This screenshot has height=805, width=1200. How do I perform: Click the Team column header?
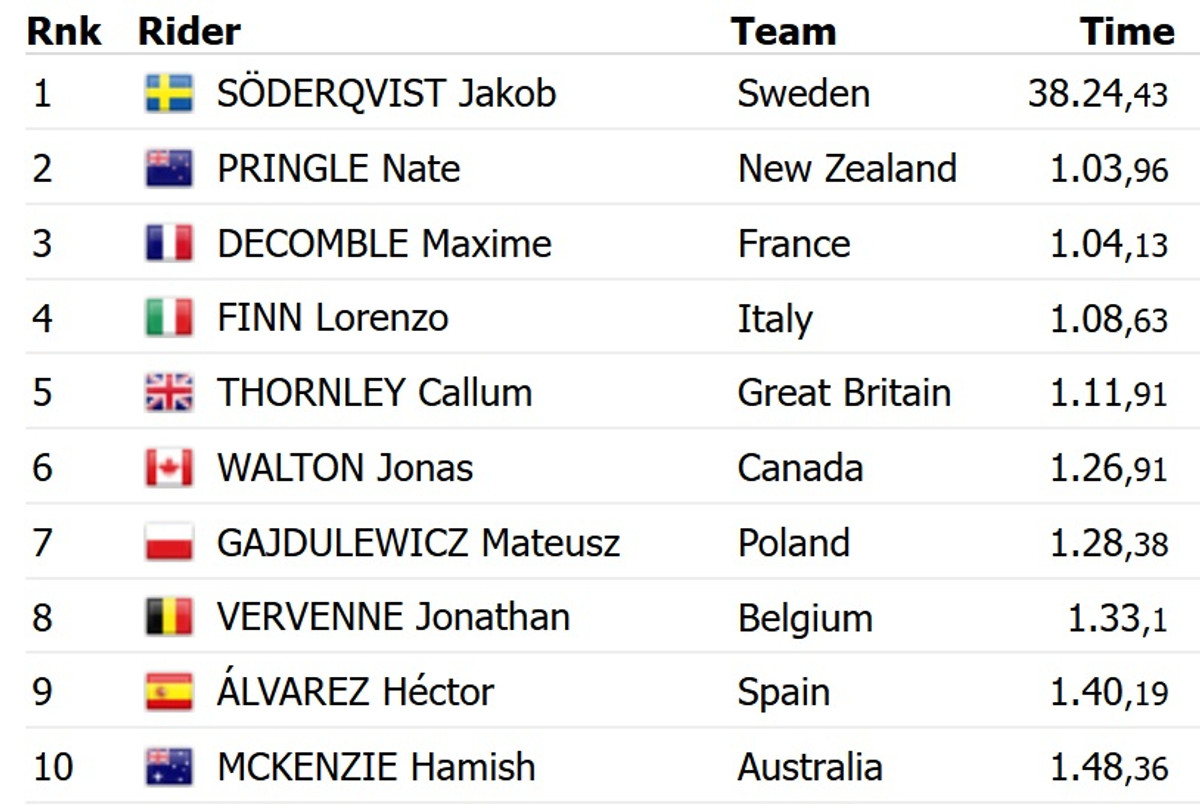click(x=782, y=31)
